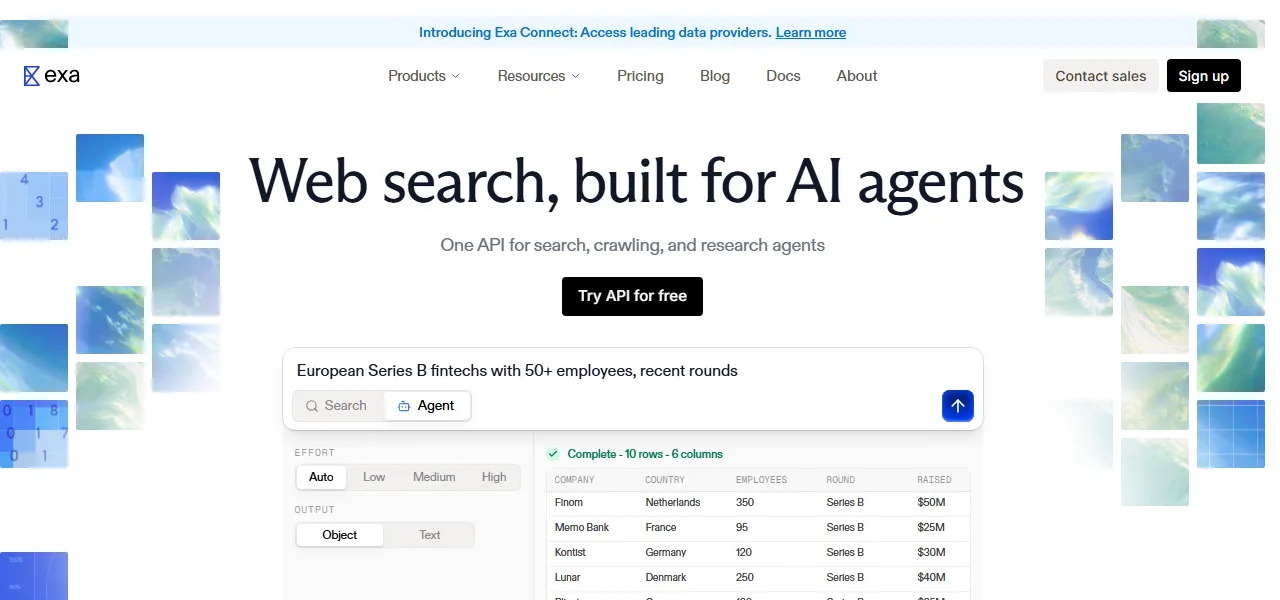The height and width of the screenshot is (600, 1280).
Task: Open the Learn more banner link
Action: 811,33
